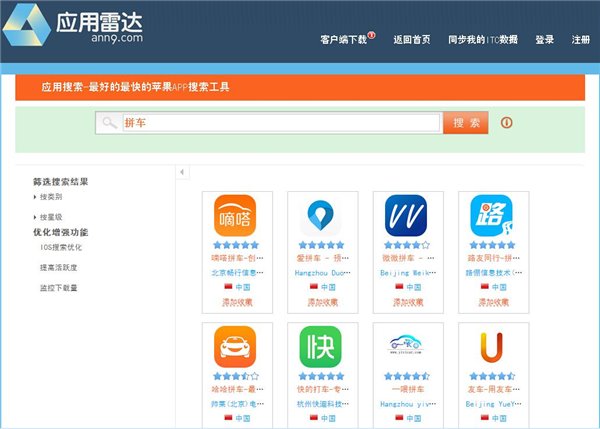Click developer Hangzhou Duo link
The width and height of the screenshot is (600, 429).
(x=323, y=273)
